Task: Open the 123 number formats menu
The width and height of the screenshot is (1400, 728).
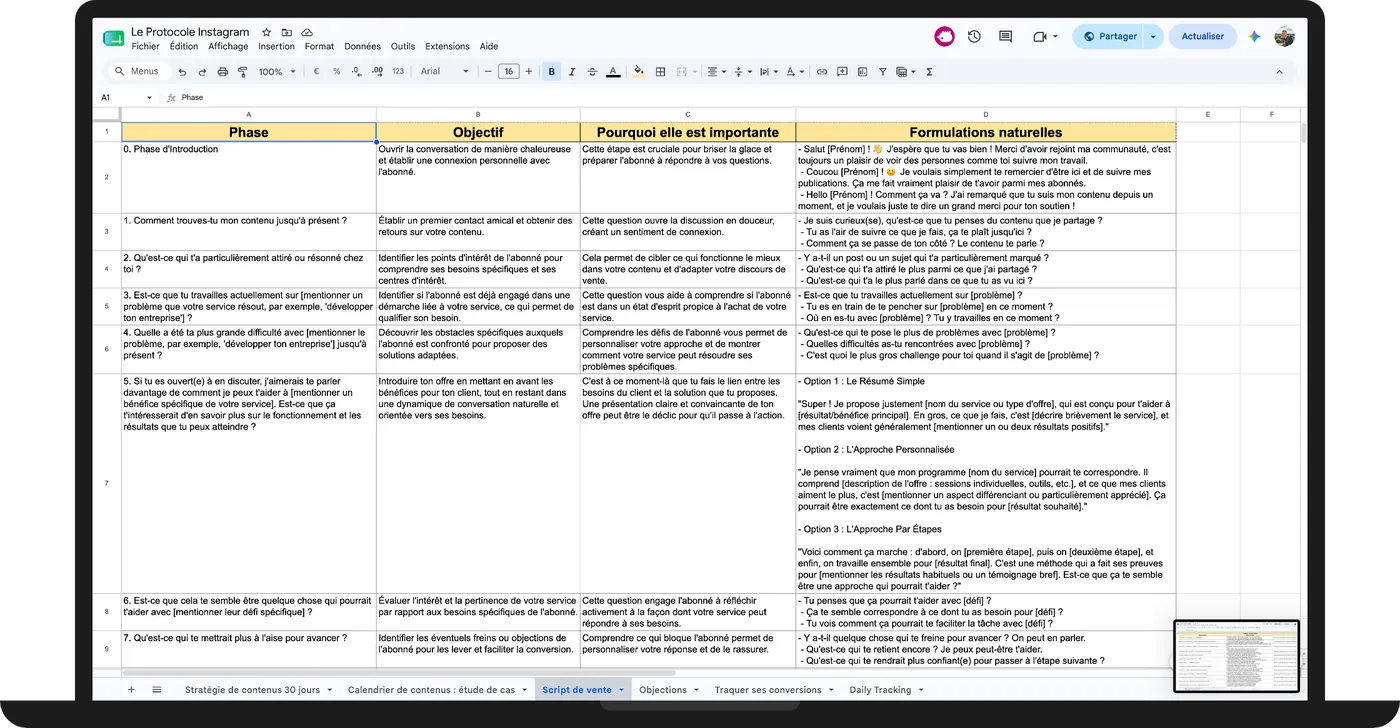Action: pyautogui.click(x=398, y=72)
